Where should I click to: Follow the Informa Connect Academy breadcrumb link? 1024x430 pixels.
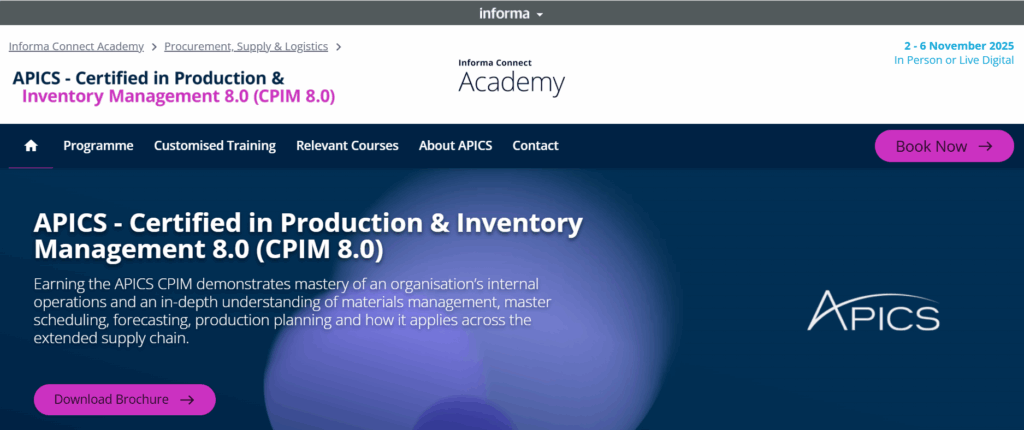[x=76, y=46]
